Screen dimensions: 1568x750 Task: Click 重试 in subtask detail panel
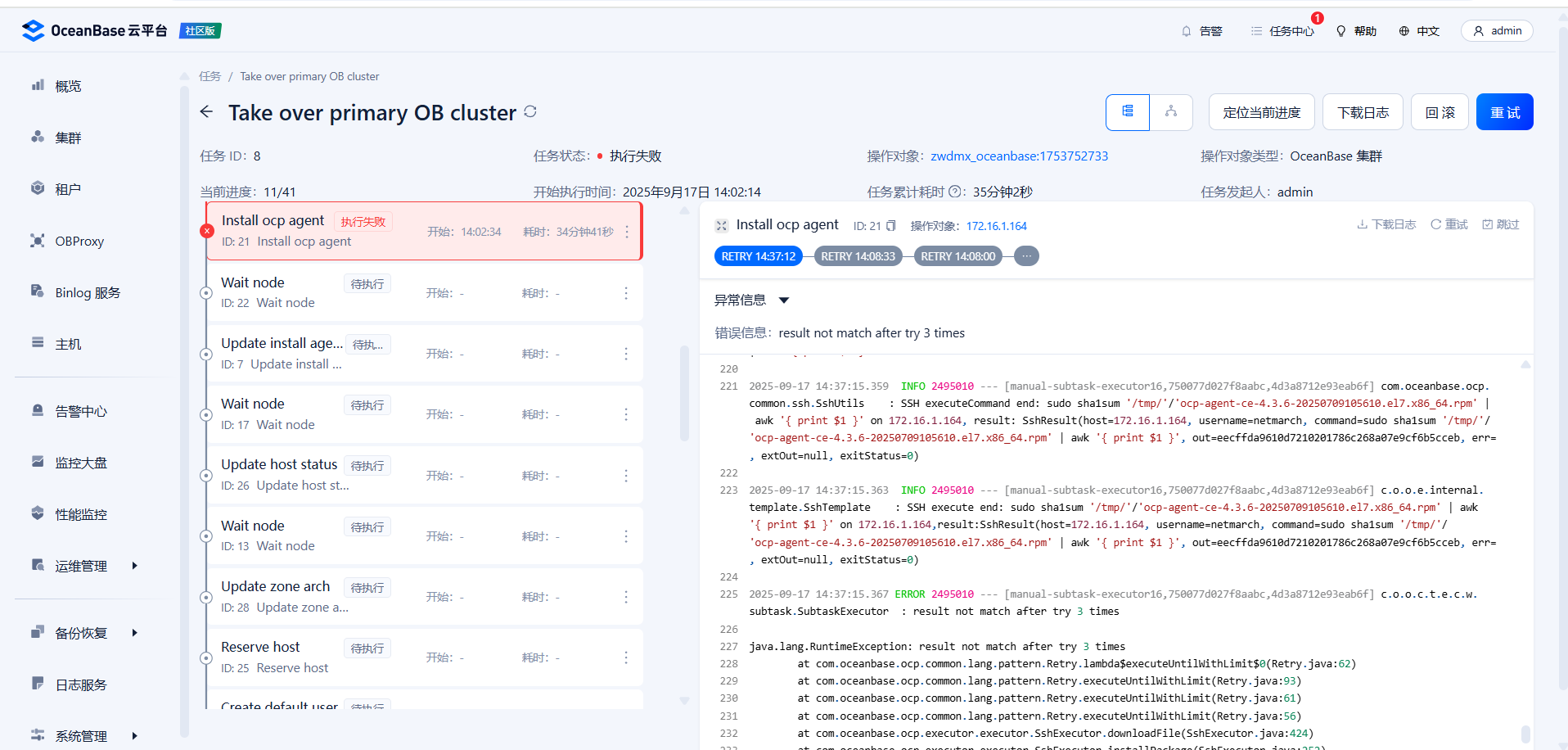click(x=1449, y=224)
